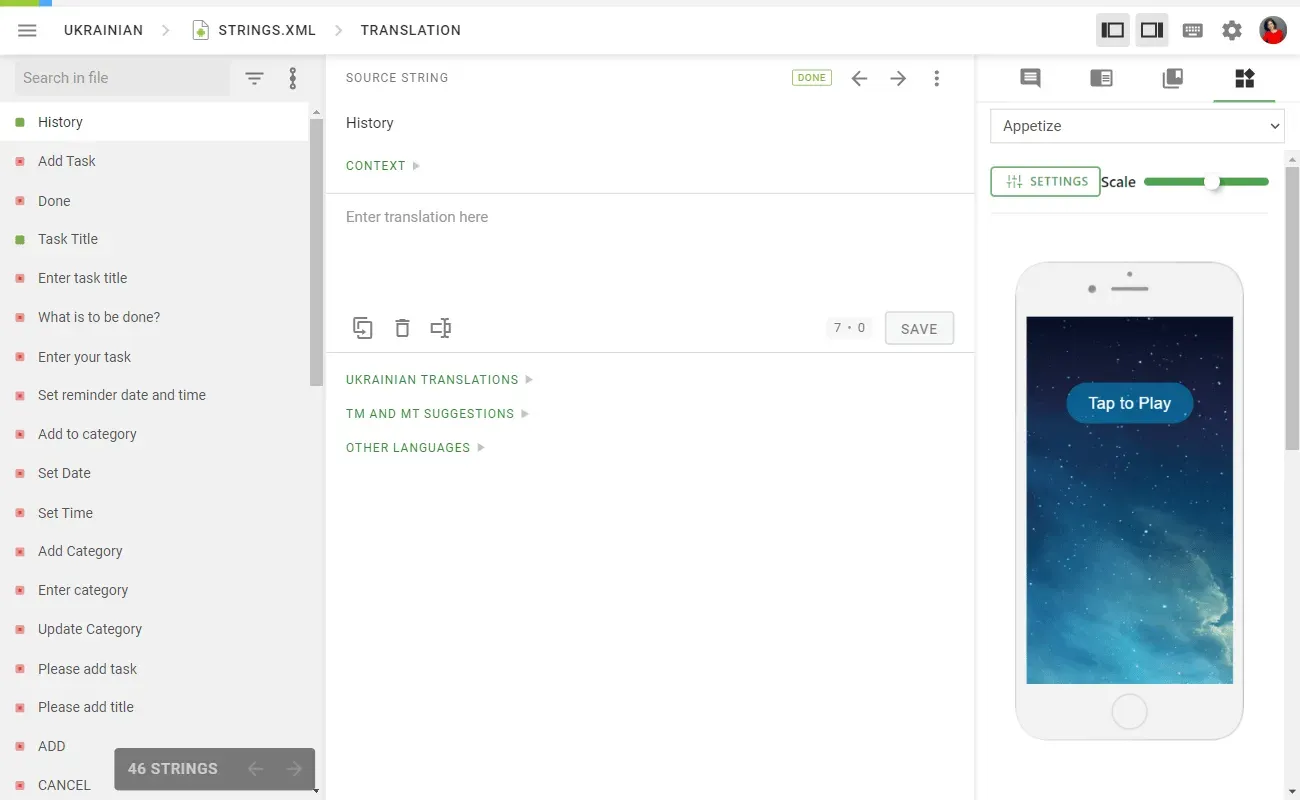This screenshot has height=800, width=1300.
Task: Go to the next string arrow
Action: click(x=898, y=78)
